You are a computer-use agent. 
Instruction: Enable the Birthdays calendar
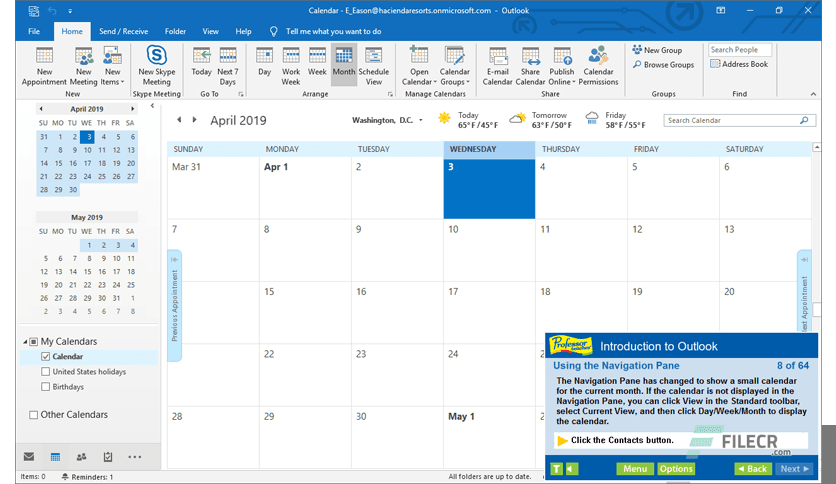tap(45, 386)
